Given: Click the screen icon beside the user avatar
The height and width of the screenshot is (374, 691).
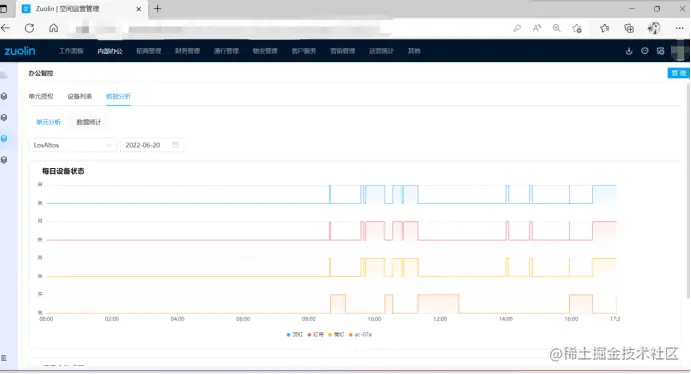Looking at the screenshot, I should [660, 51].
